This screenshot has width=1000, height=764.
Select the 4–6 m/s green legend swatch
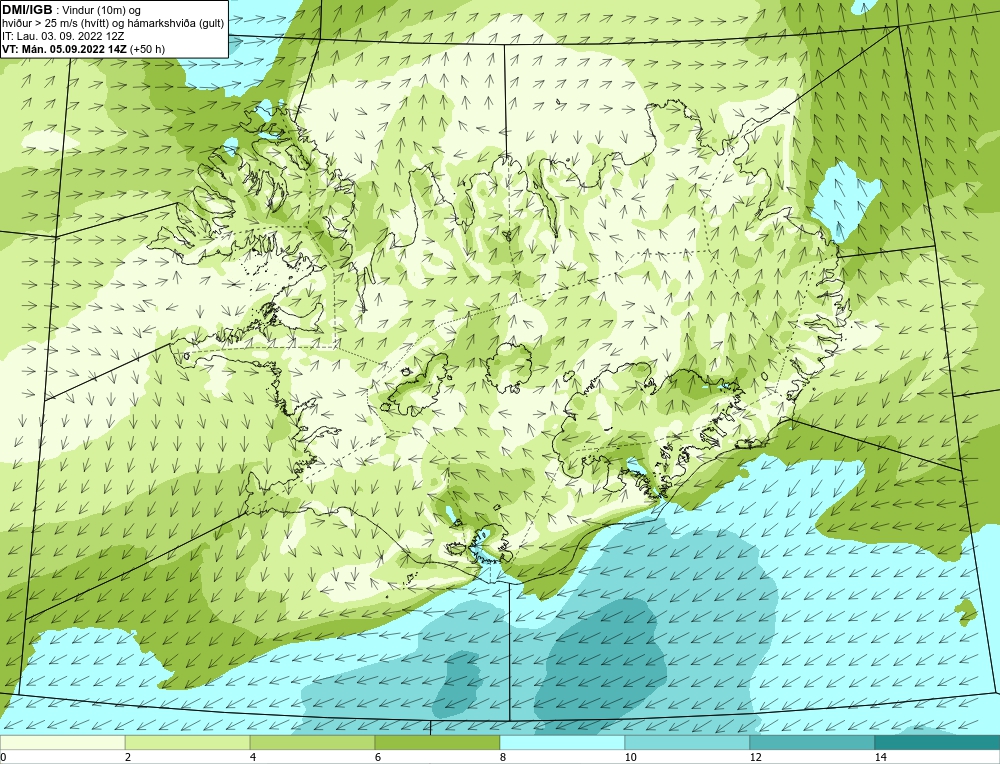click(x=312, y=742)
